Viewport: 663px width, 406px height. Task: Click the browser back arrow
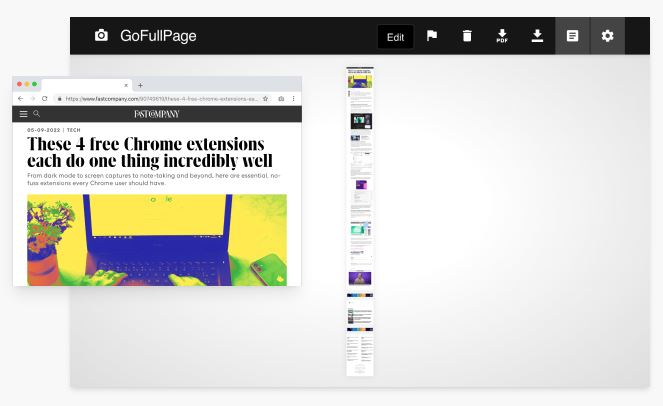tap(21, 99)
